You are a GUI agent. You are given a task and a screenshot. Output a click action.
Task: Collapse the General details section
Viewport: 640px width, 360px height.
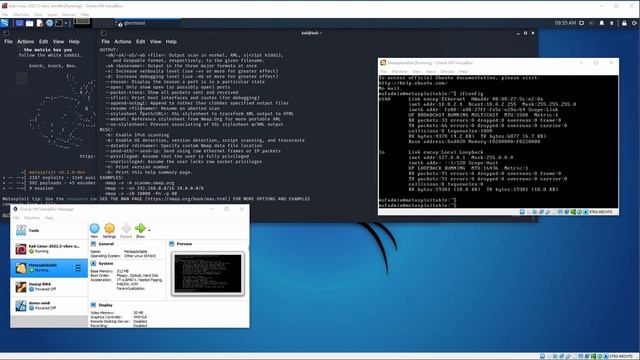pos(106,244)
